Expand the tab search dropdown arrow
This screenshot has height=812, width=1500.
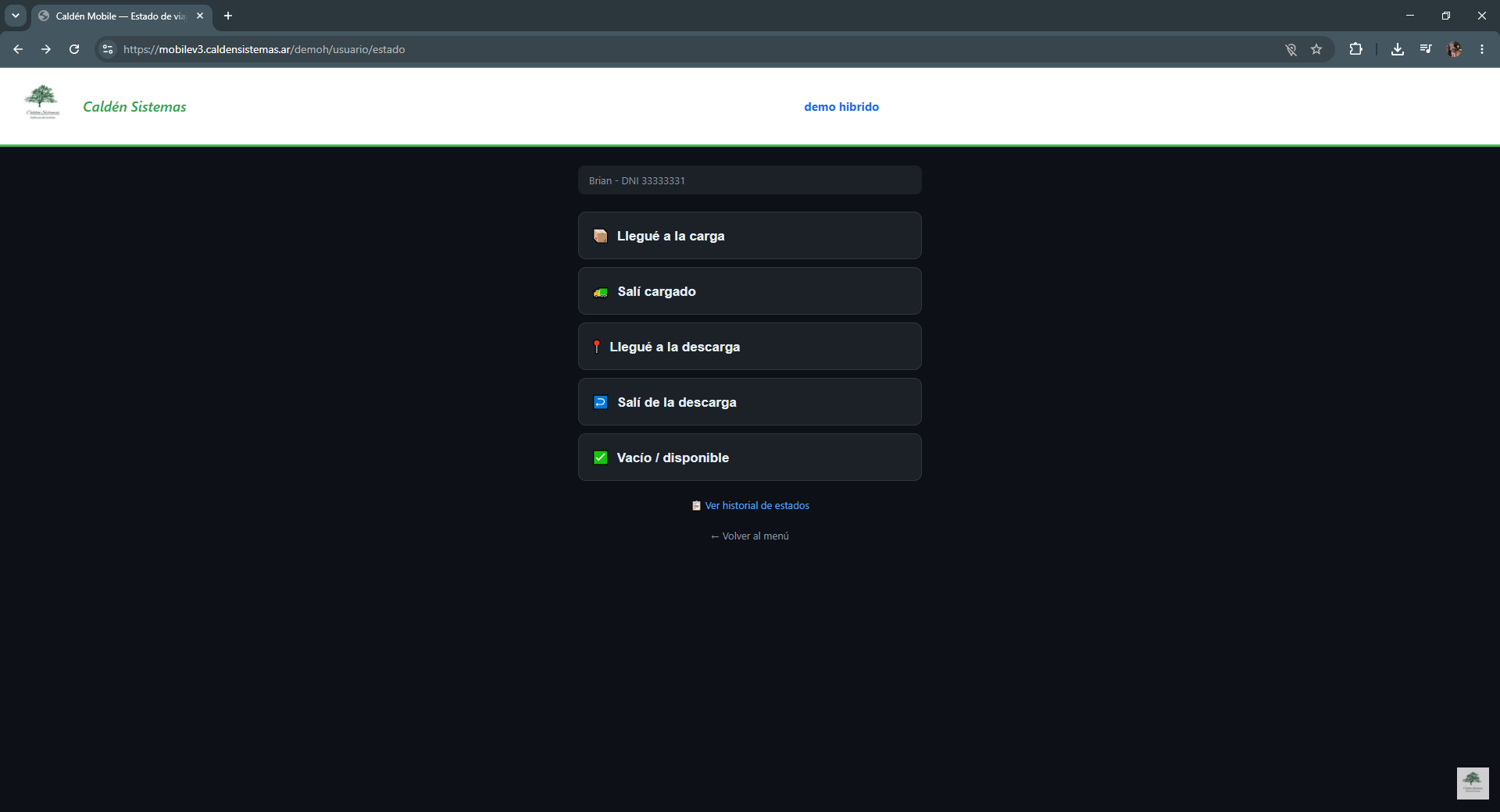tap(16, 16)
